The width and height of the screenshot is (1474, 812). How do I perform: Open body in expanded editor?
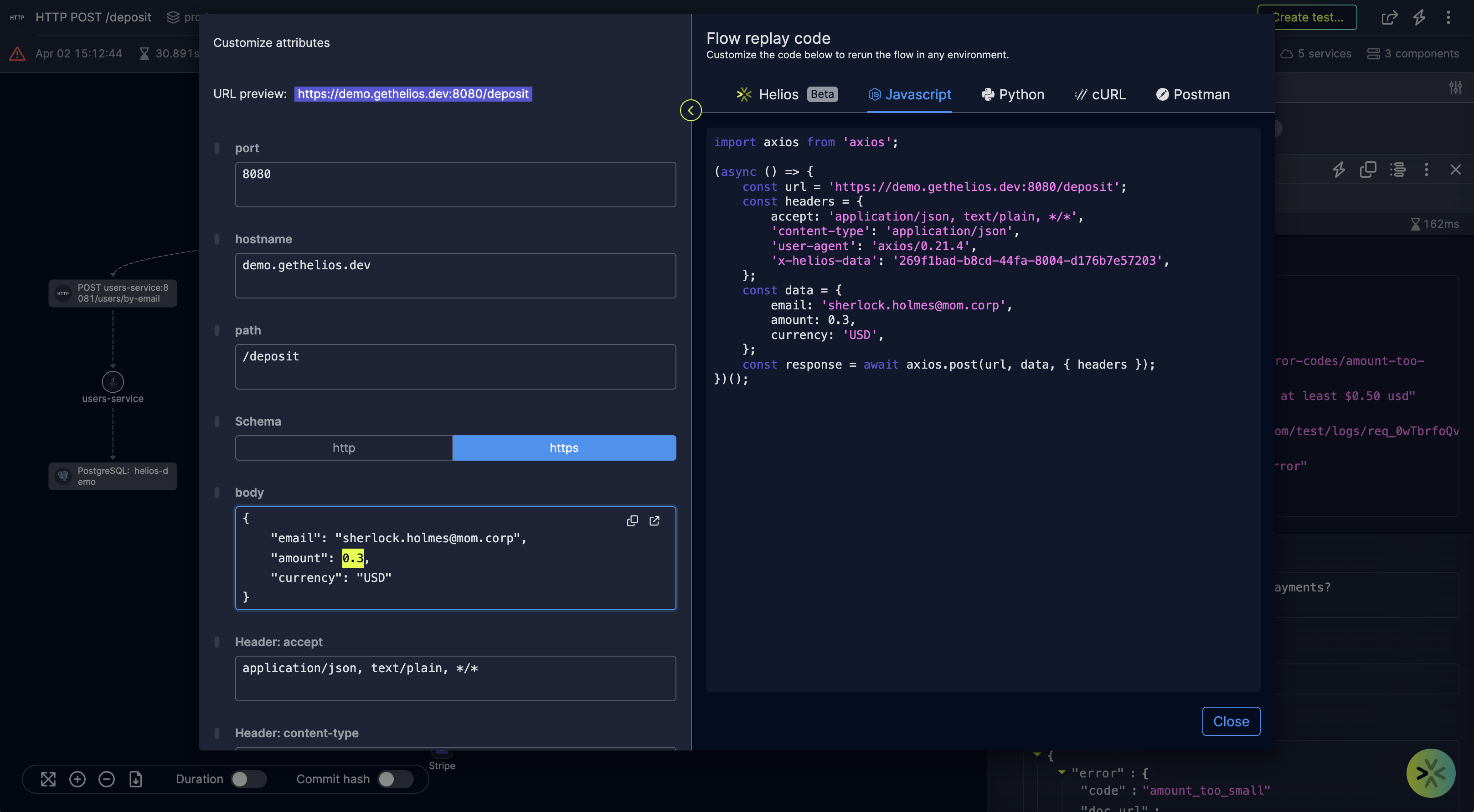pyautogui.click(x=654, y=521)
